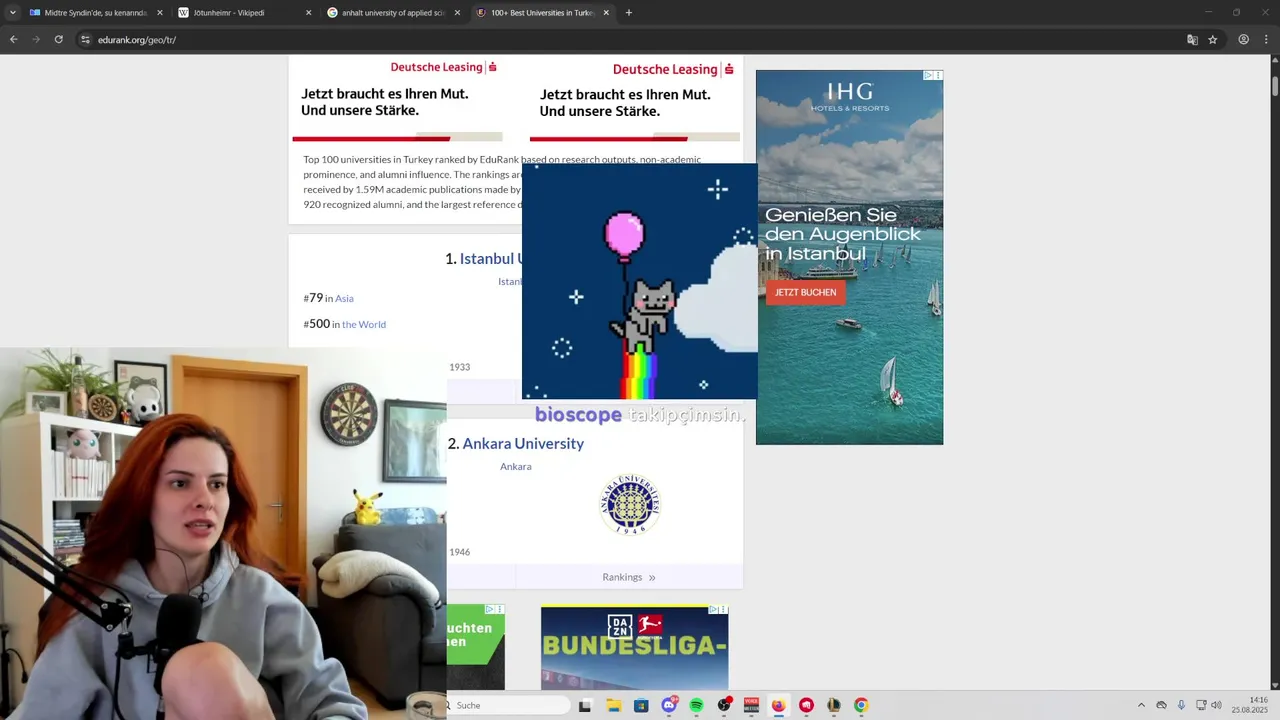
Task: Show hidden system tray icons chevron
Action: [1141, 705]
